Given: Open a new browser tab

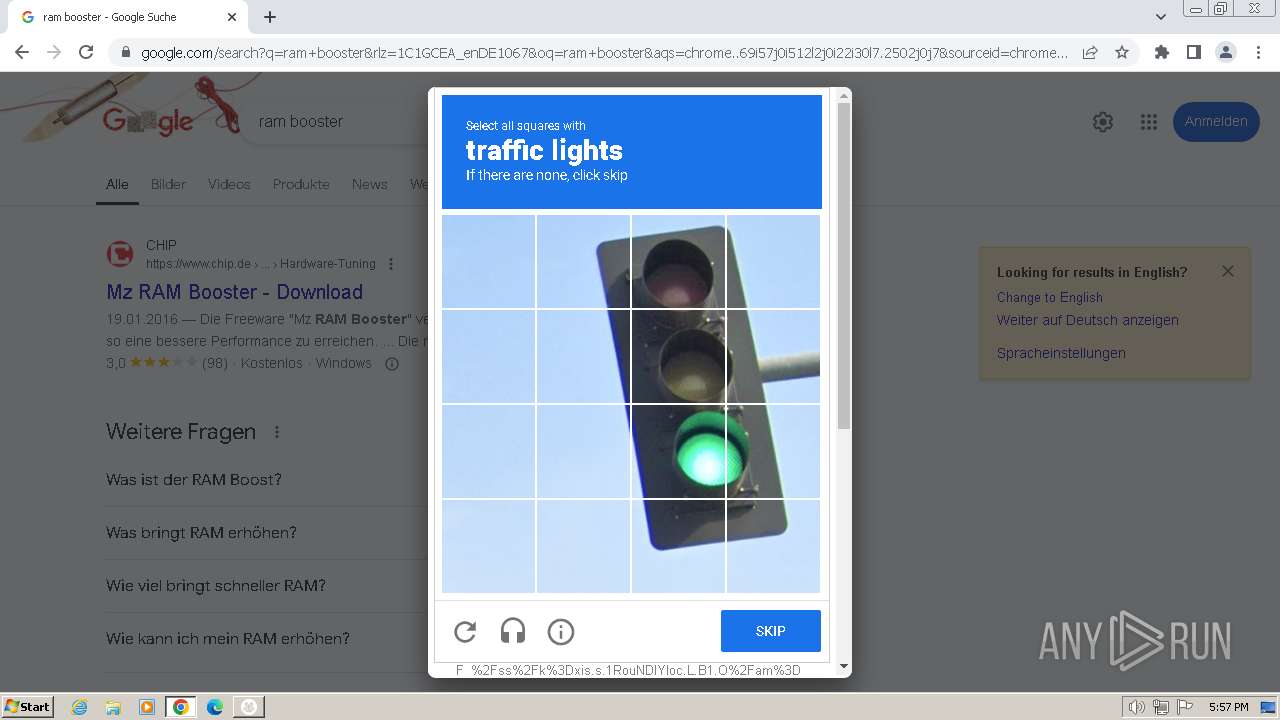Looking at the screenshot, I should point(270,17).
